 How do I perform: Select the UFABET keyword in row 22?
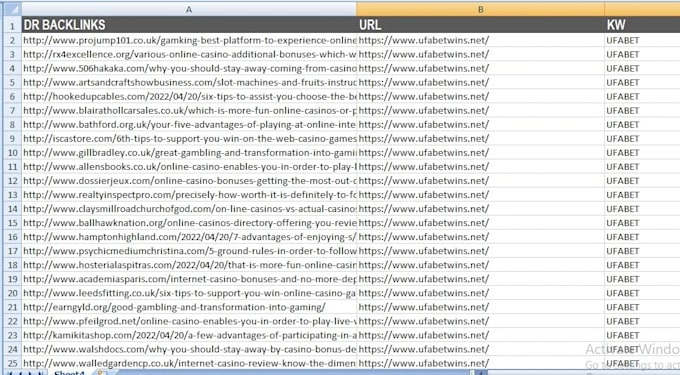click(623, 321)
